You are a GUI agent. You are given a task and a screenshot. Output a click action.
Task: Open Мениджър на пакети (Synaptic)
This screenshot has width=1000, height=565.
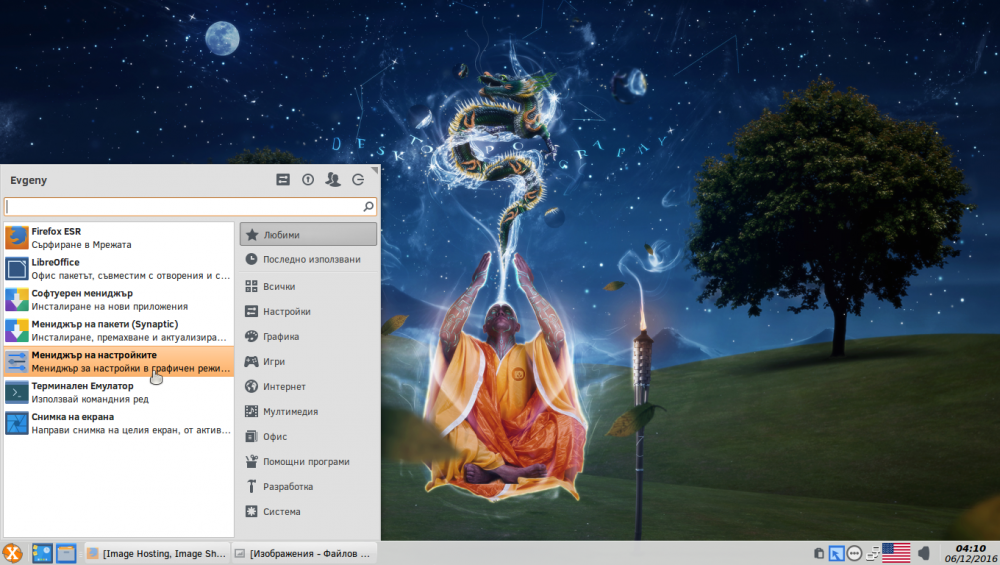(119, 330)
